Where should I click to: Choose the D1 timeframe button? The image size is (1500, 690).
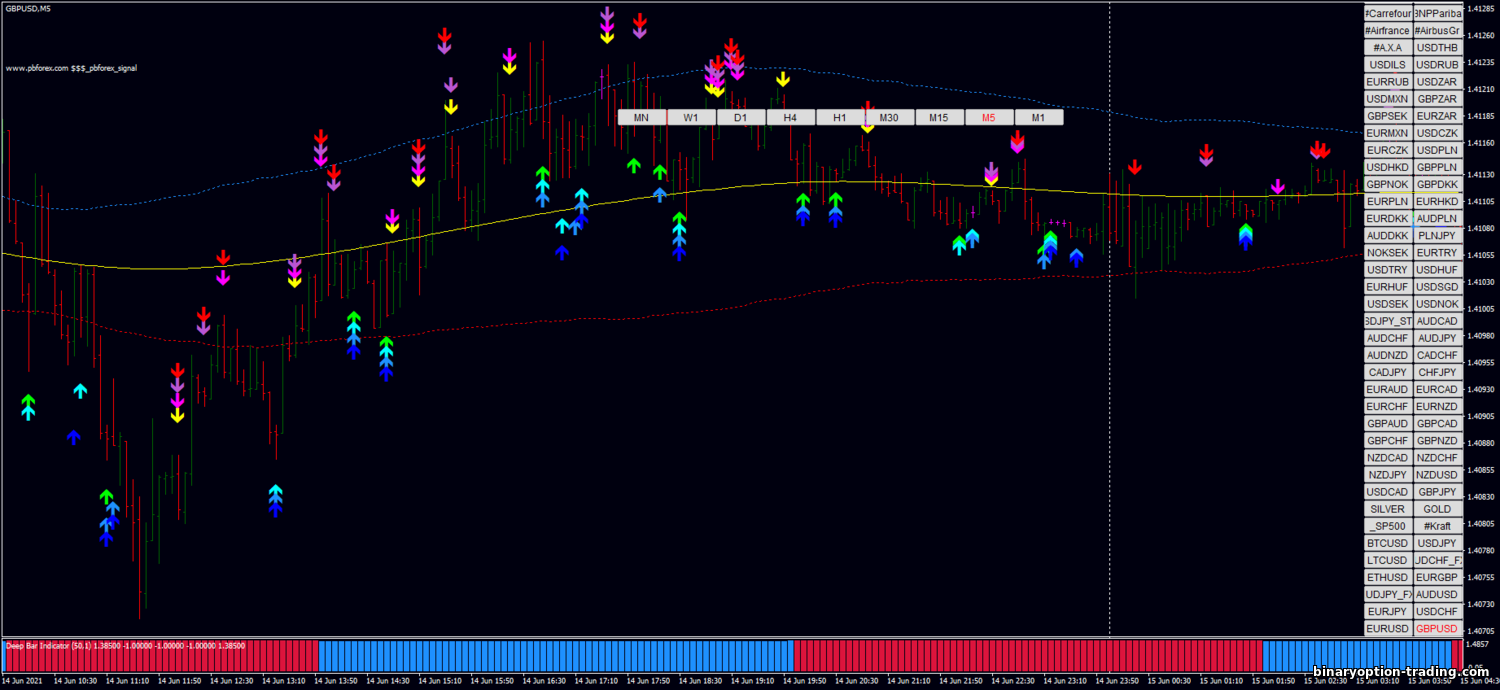740,118
